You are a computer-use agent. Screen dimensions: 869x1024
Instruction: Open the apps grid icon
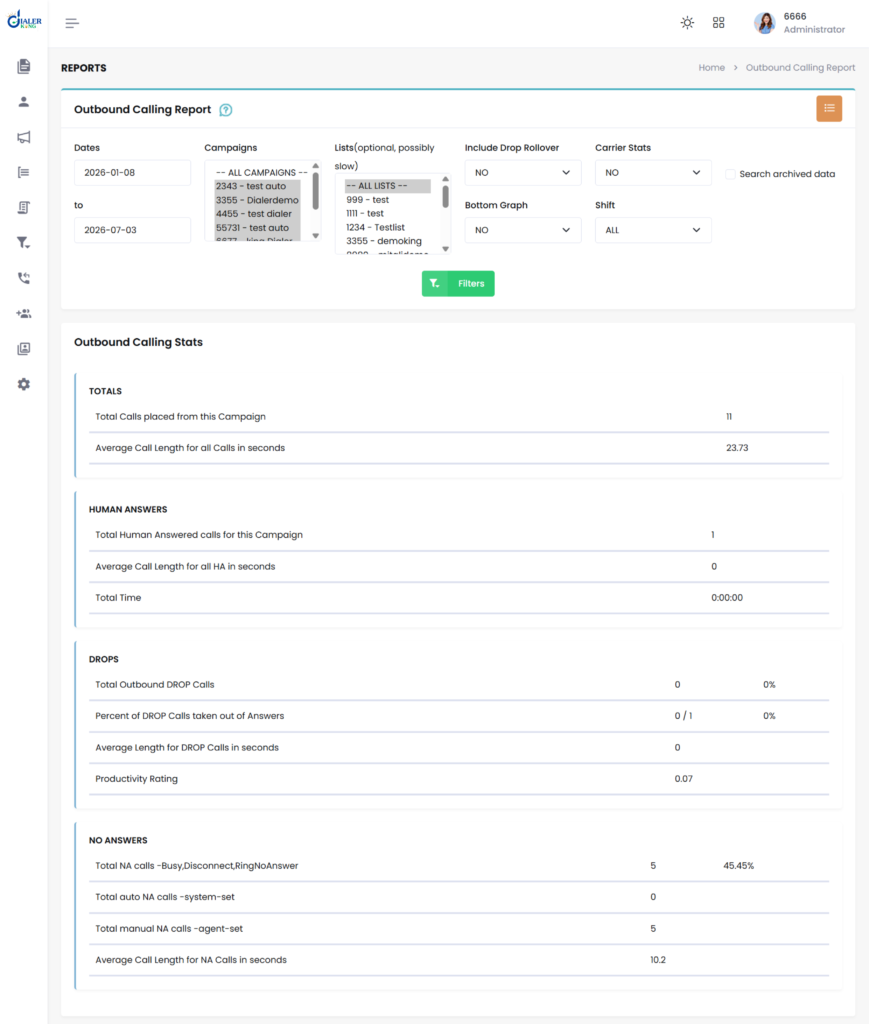click(x=718, y=23)
